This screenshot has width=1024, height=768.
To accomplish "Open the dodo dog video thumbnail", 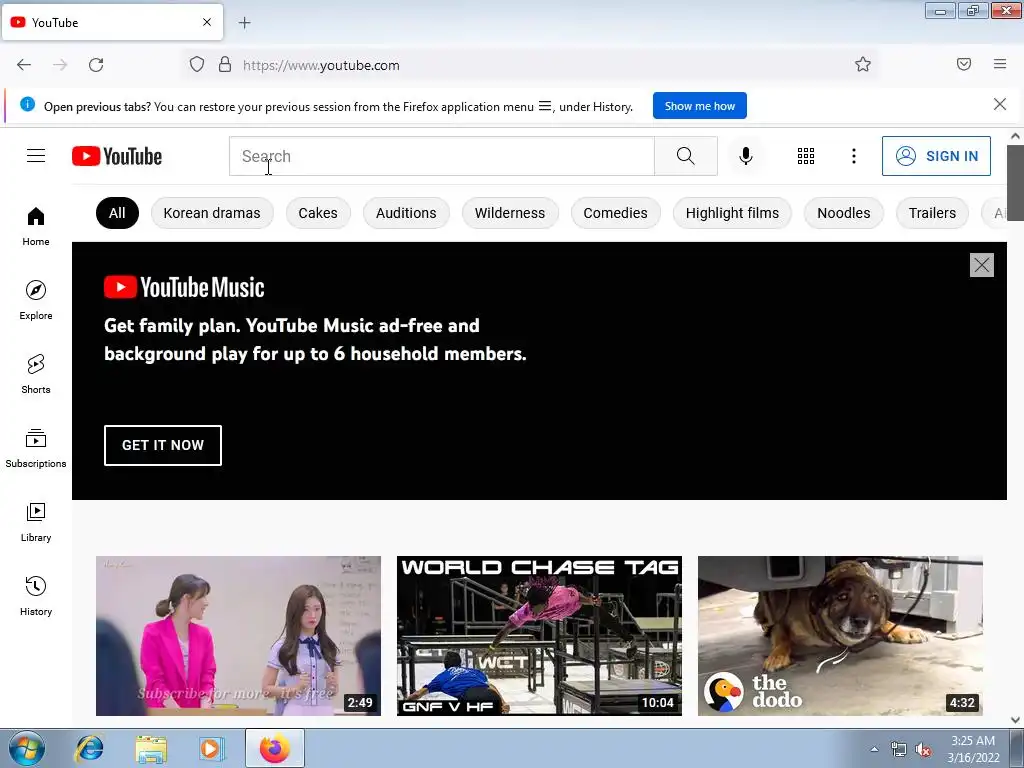I will (x=840, y=635).
